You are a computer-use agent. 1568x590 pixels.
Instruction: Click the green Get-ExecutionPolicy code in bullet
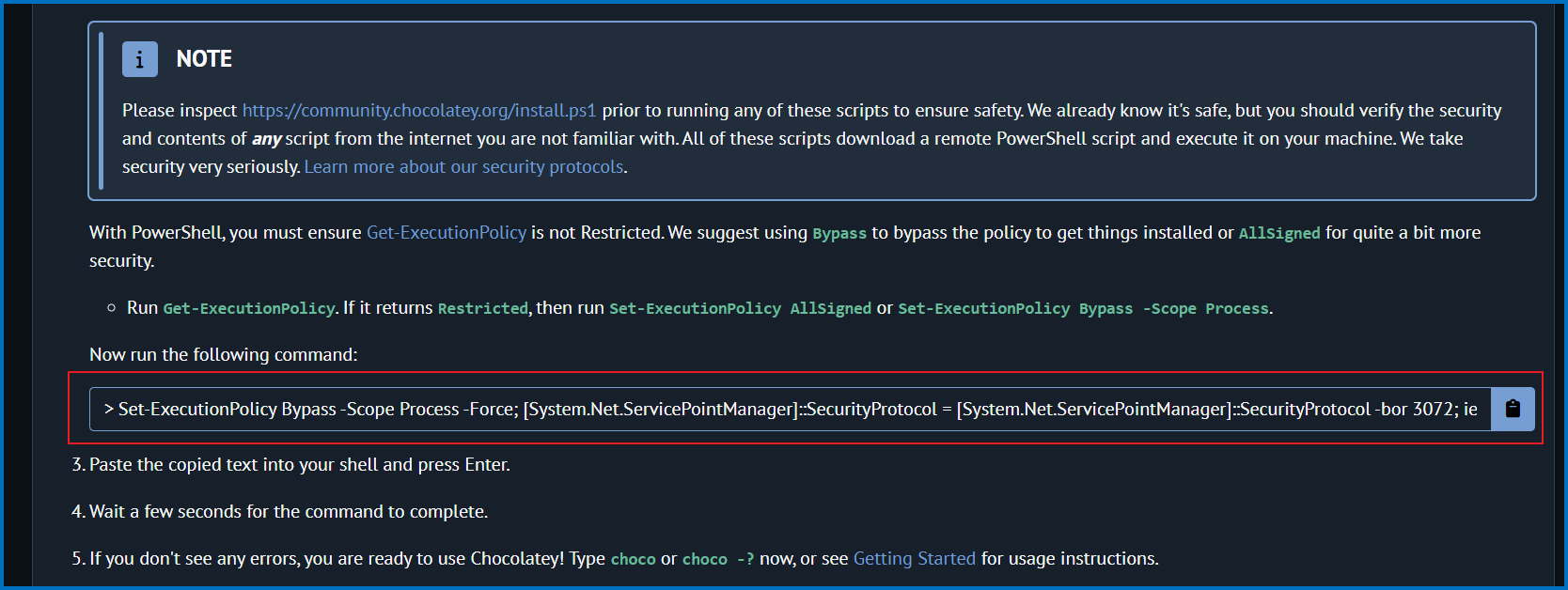(249, 308)
